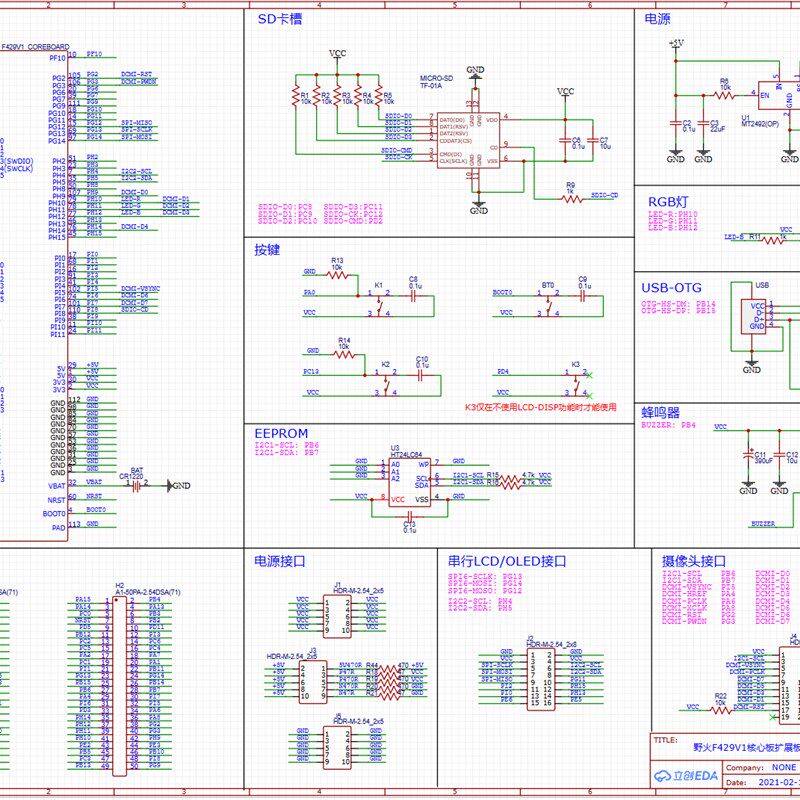Select the I2C1-SCL: PB6 note under EEPROM
This screenshot has width=800, height=800.
(287, 445)
